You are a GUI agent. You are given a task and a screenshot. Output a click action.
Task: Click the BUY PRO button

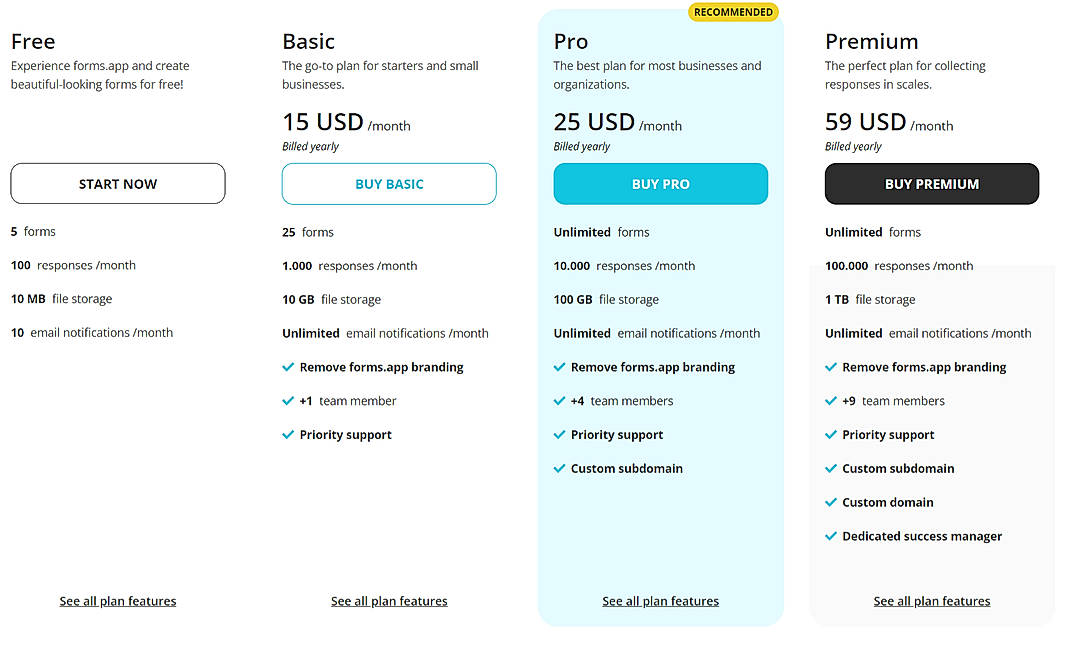[x=660, y=183]
